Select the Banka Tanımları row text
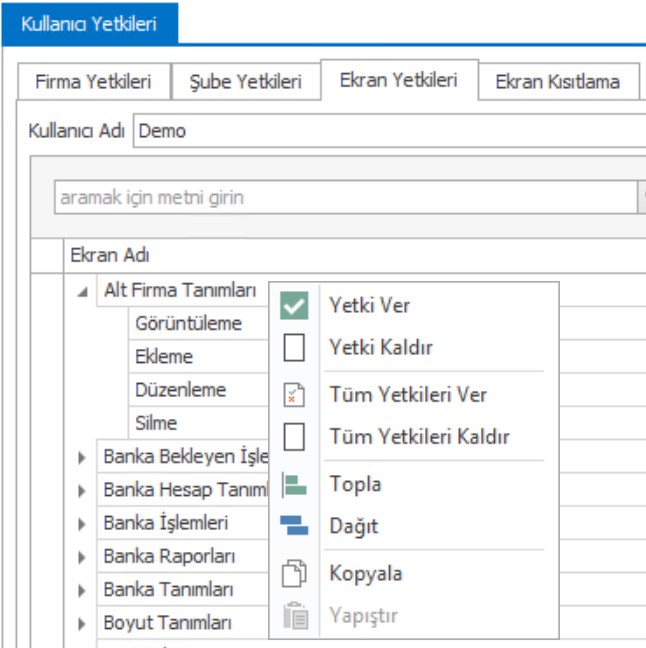646x648 pixels. 168,589
